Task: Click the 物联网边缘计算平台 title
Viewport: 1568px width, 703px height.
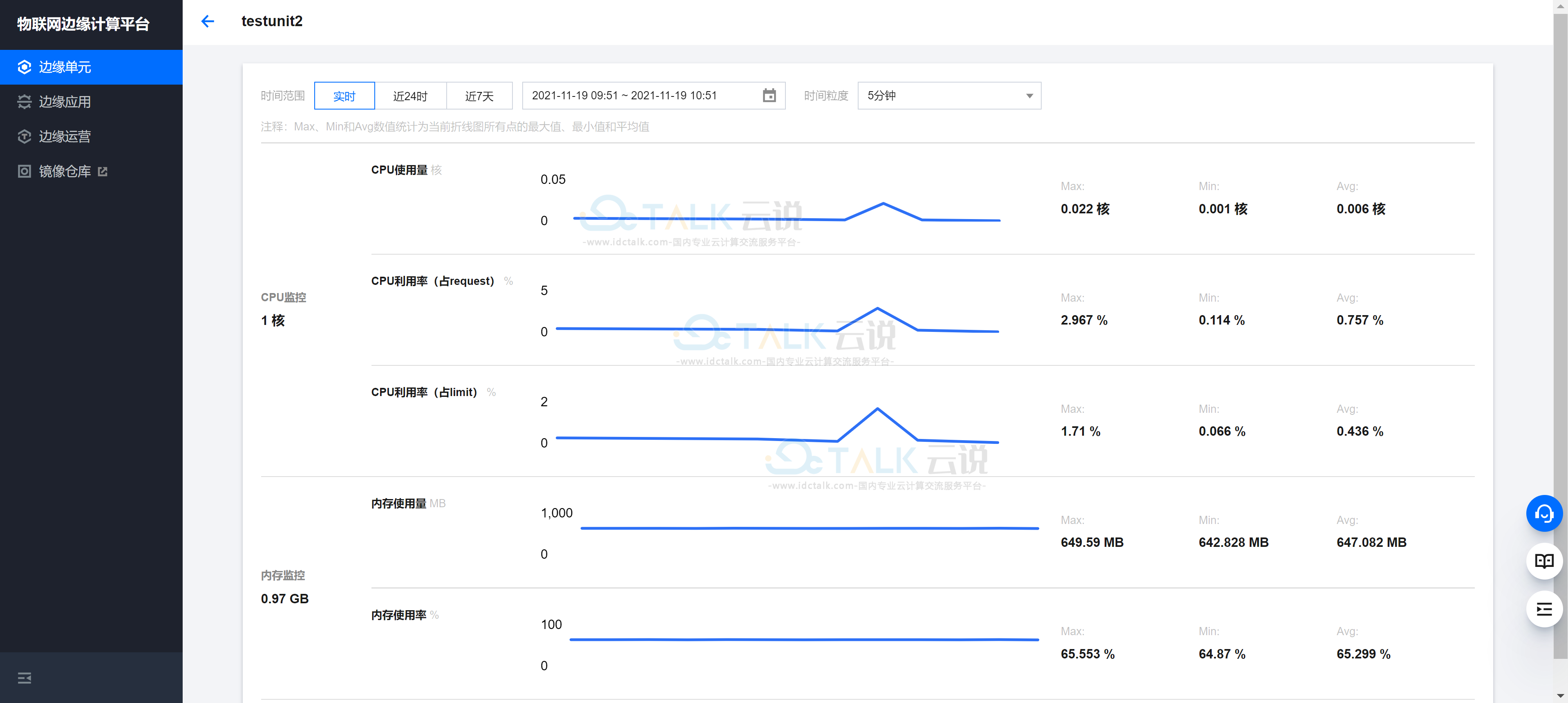Action: coord(83,24)
